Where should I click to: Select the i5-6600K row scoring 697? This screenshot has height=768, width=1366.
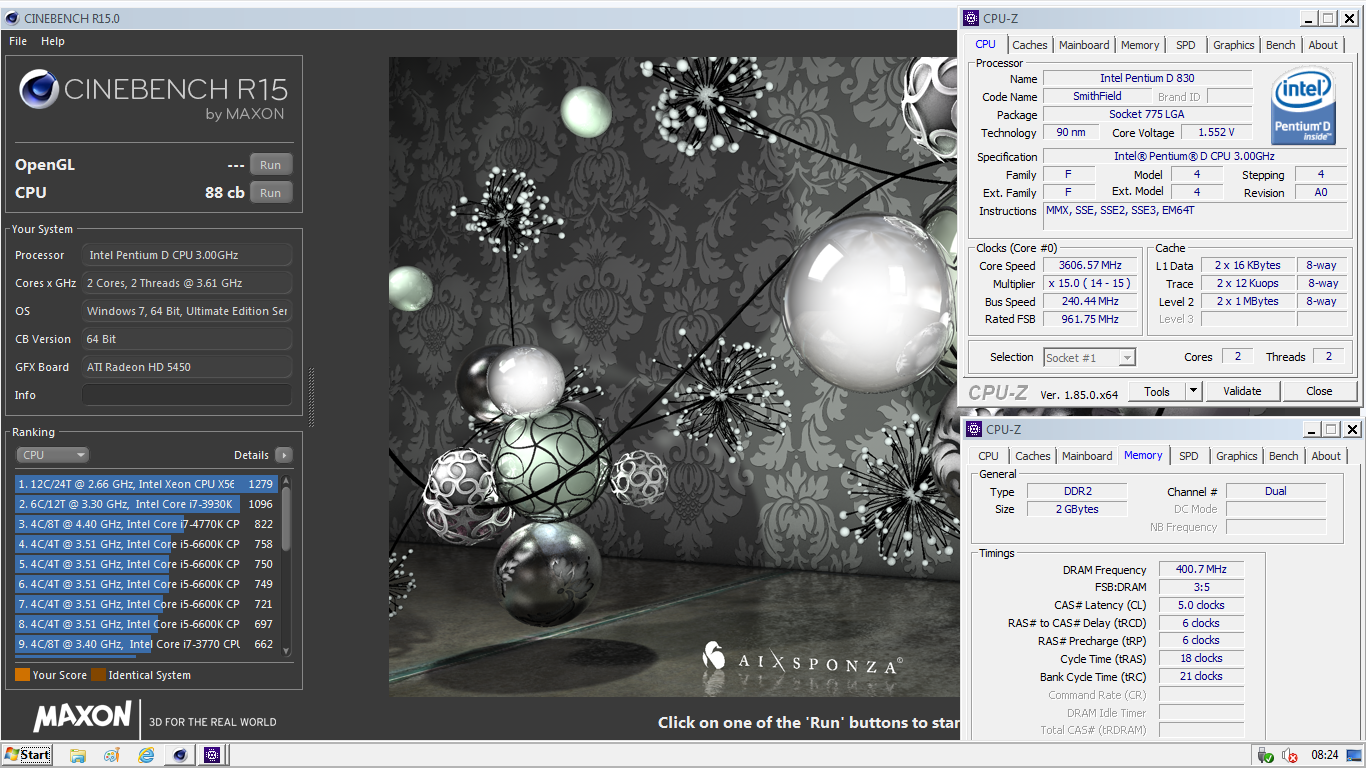[146, 624]
